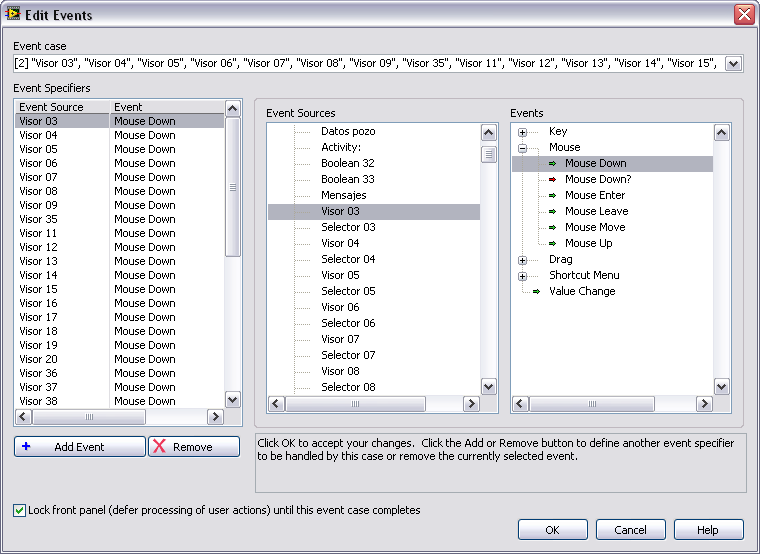Select the Mouse Enter event
This screenshot has height=554, width=760.
595,195
